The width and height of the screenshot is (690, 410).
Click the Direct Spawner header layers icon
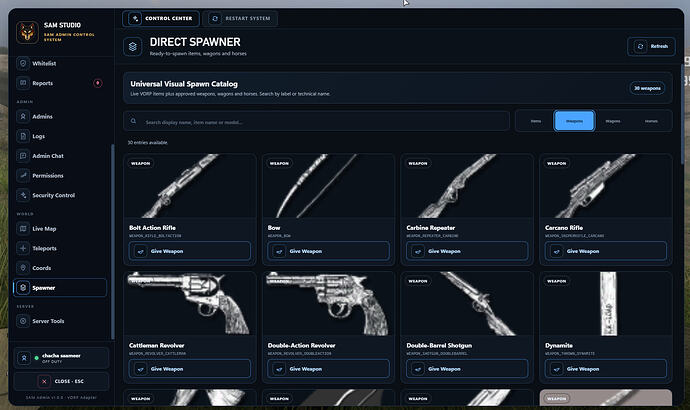point(132,47)
